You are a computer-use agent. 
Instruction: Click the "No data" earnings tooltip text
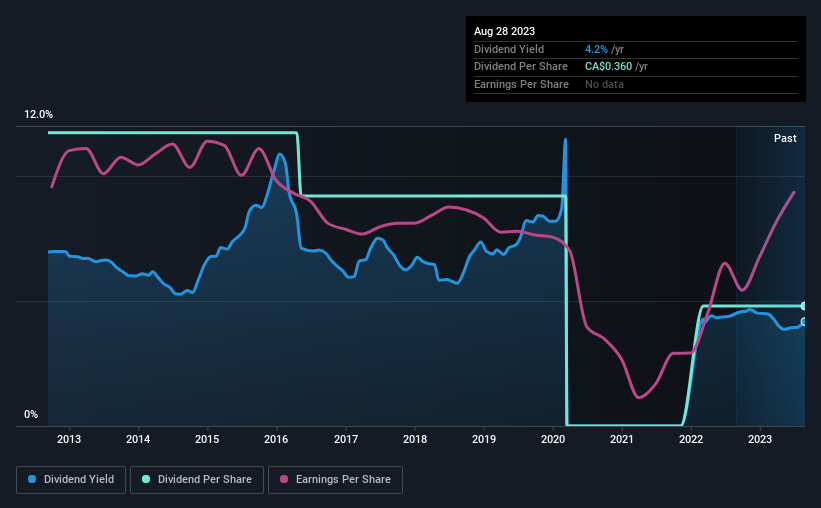tap(605, 84)
